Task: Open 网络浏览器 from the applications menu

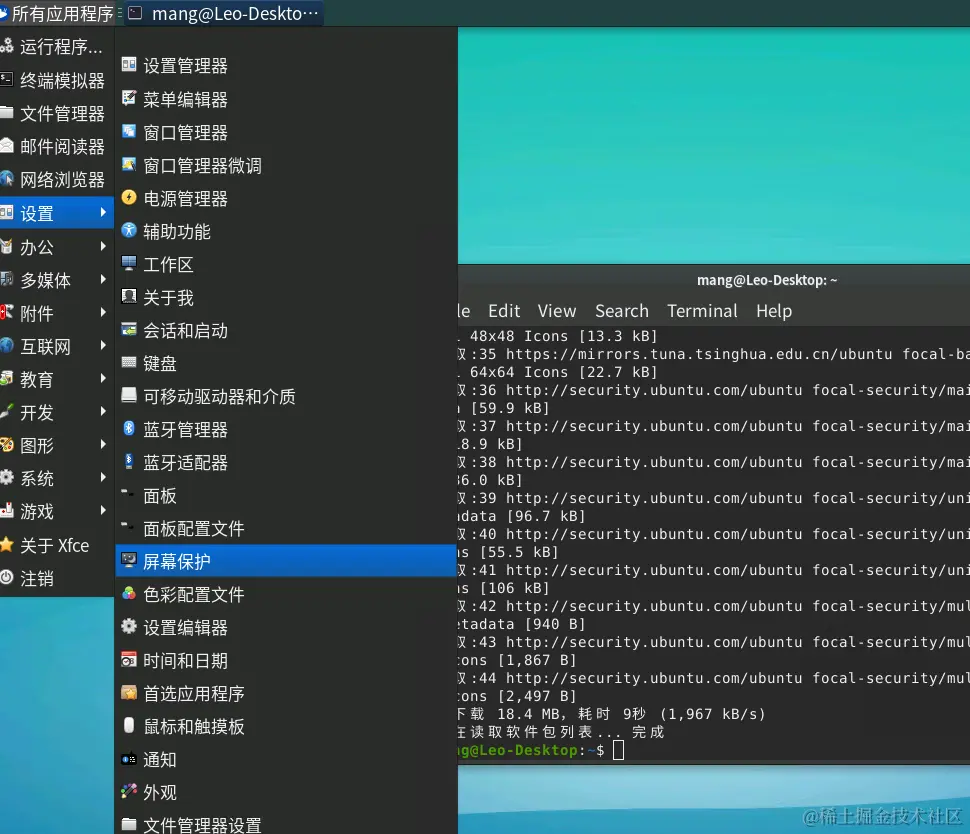Action: (57, 179)
